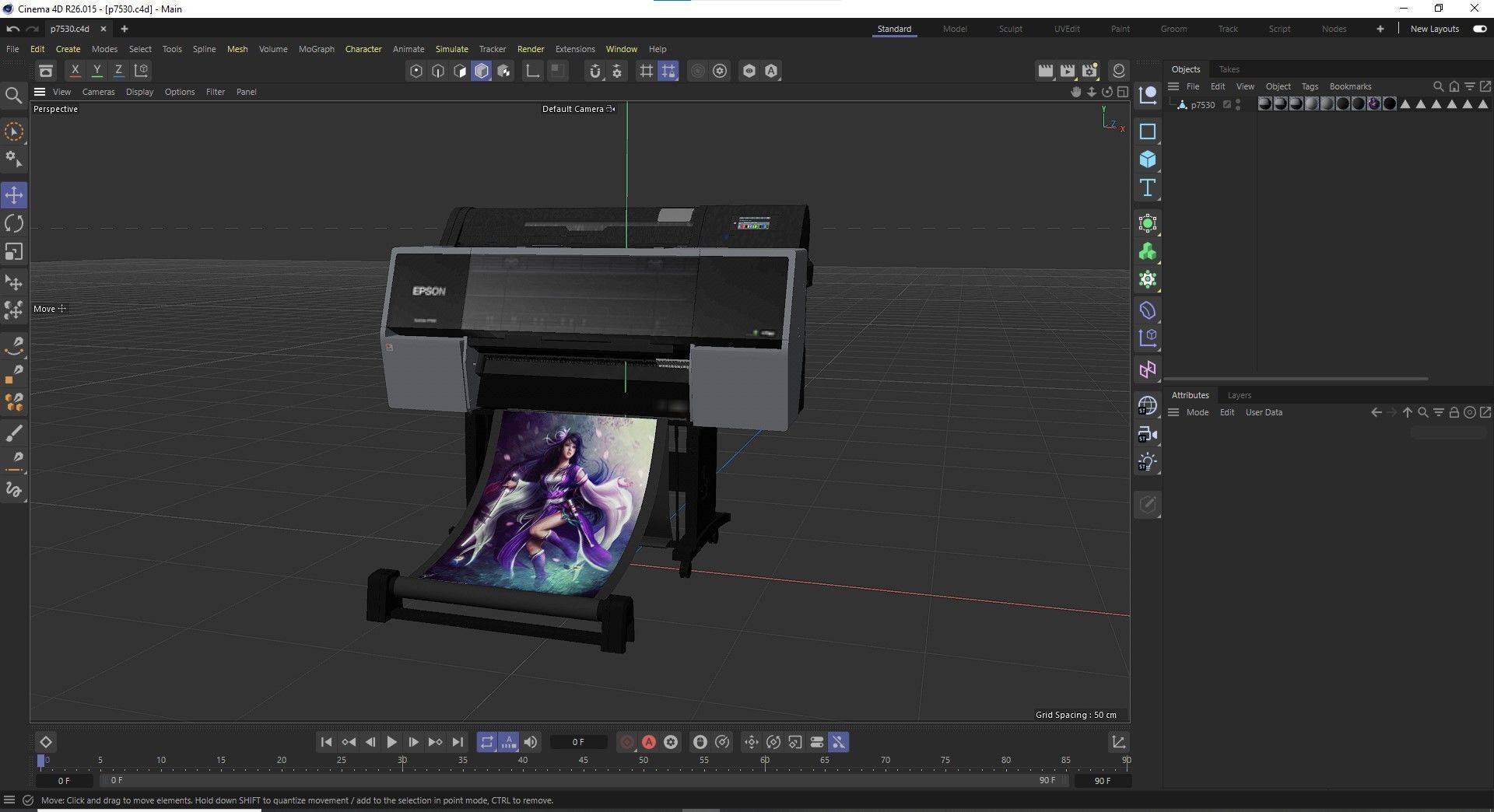Open Objects panel Tags menu
Screen dimensions: 1494x812
(x=1310, y=86)
